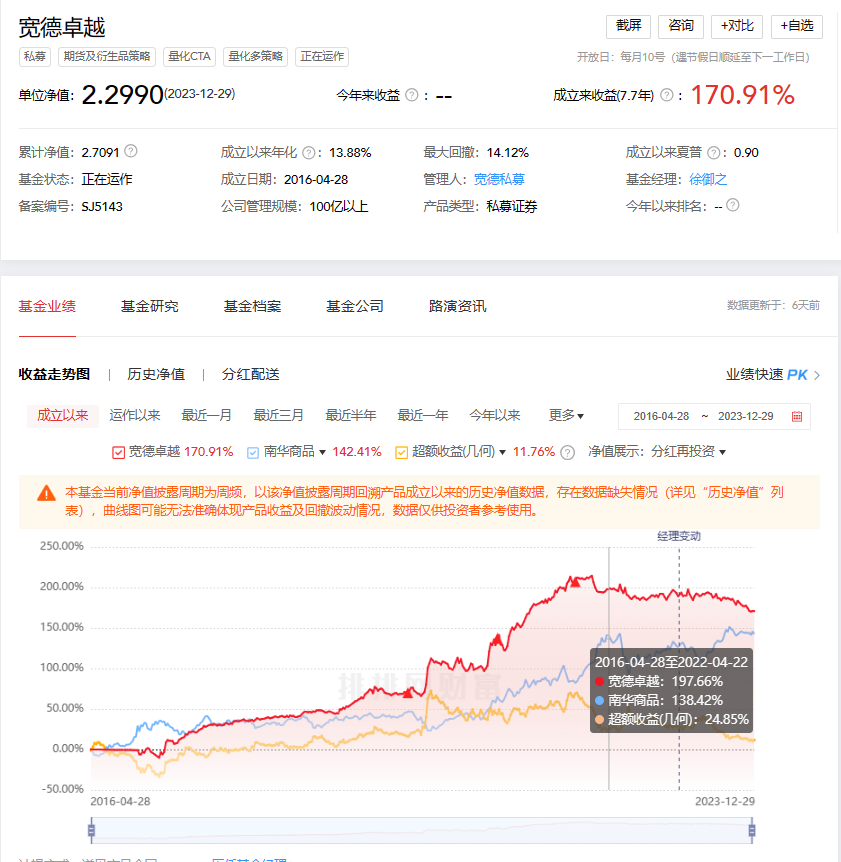
Task: Click the help icon after 超额收益 11.76%
Action: (567, 452)
